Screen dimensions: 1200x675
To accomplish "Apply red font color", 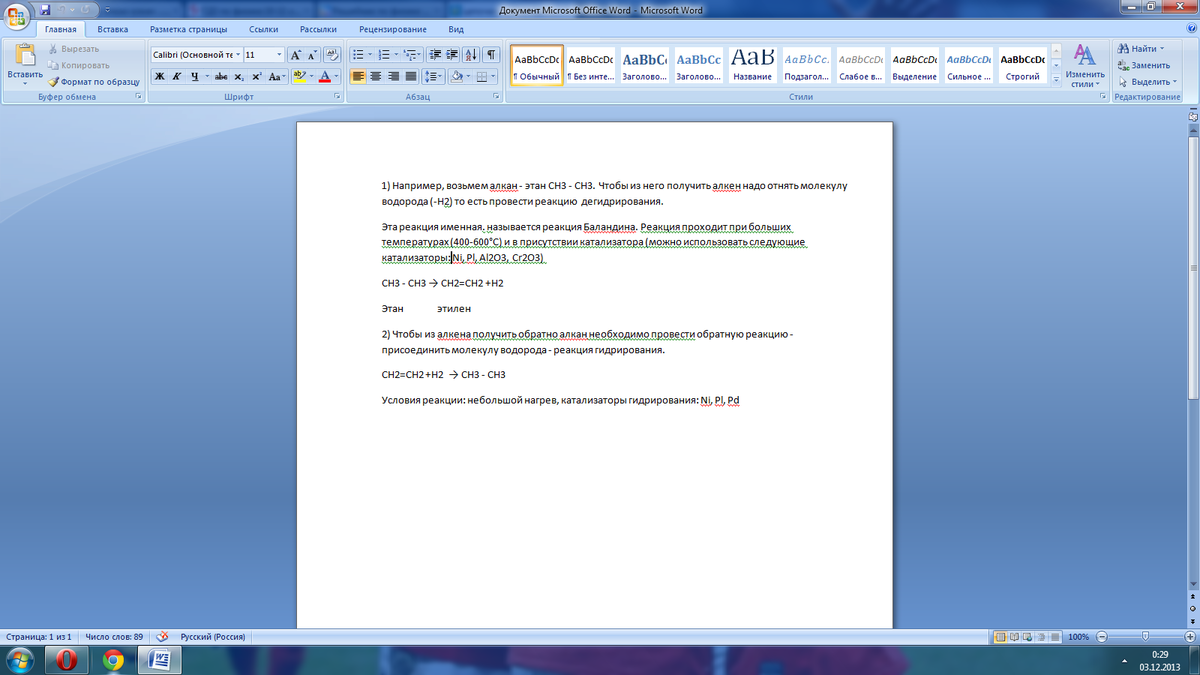I will coord(324,77).
